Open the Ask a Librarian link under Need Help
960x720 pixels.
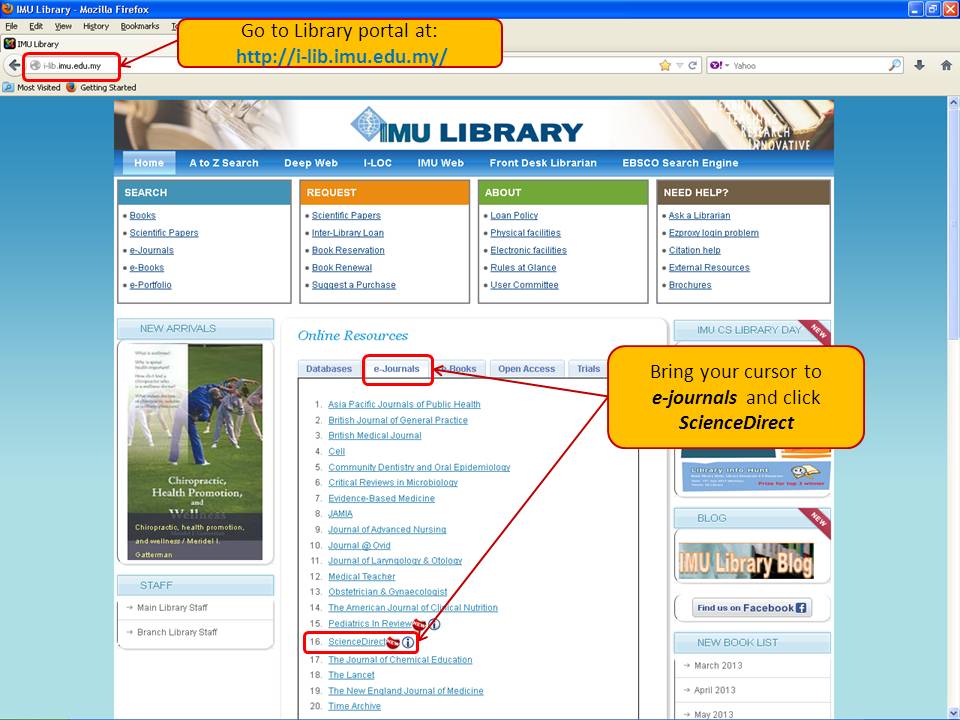point(697,215)
